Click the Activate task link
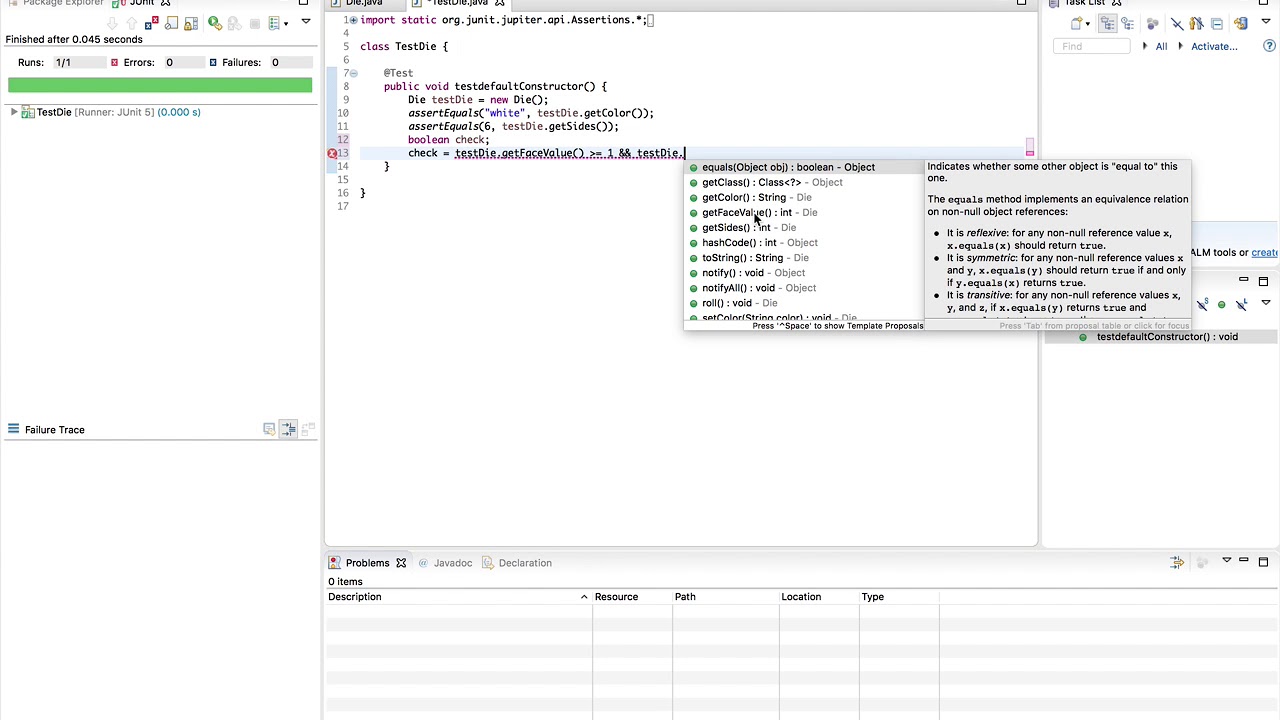 tap(1214, 46)
